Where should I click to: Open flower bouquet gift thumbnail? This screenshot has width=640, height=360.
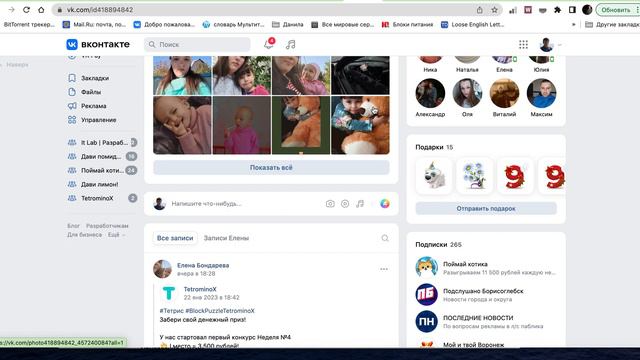(x=474, y=176)
